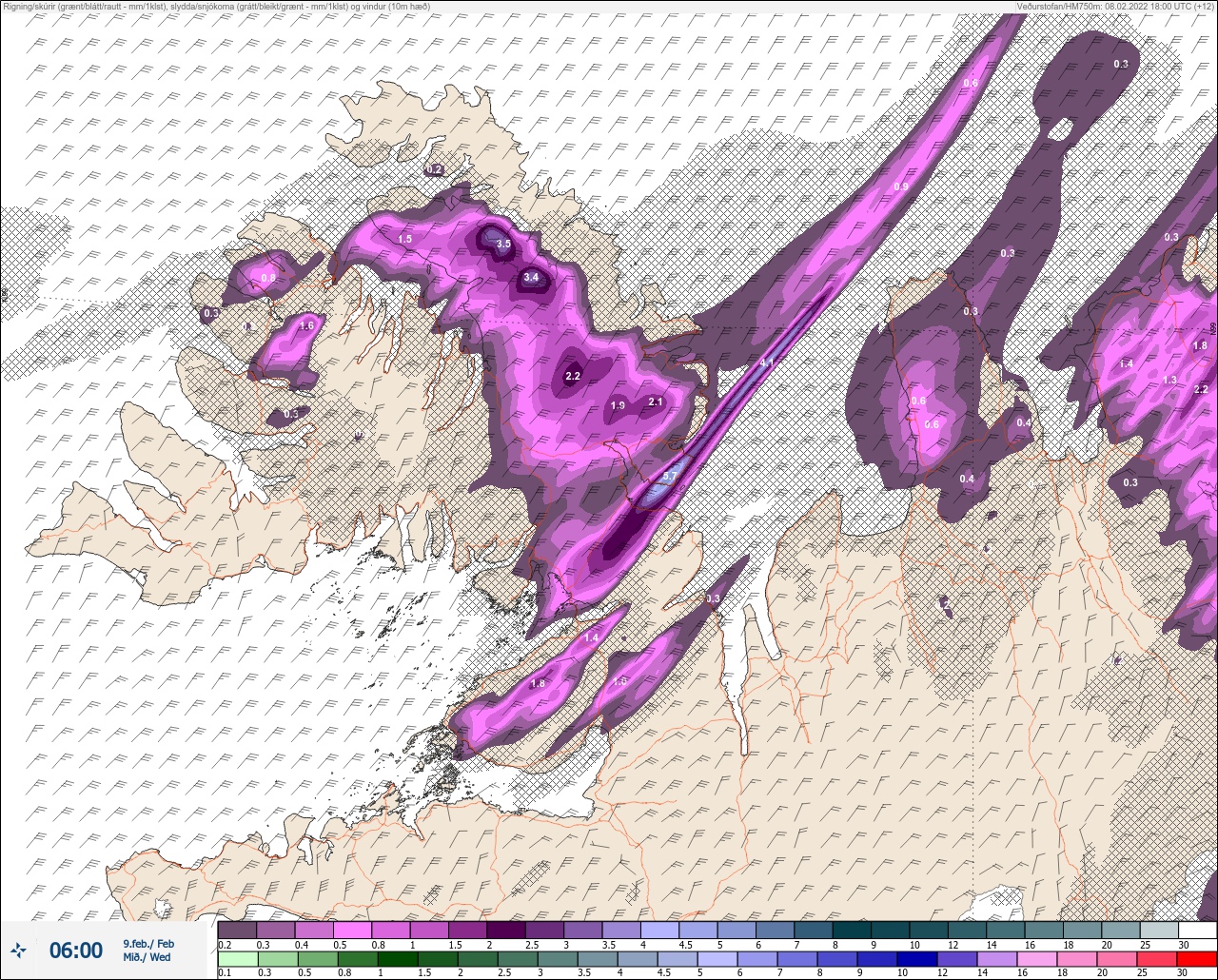1218x980 pixels.
Task: Click the '4.5' label on the upper legend
Action: [686, 944]
